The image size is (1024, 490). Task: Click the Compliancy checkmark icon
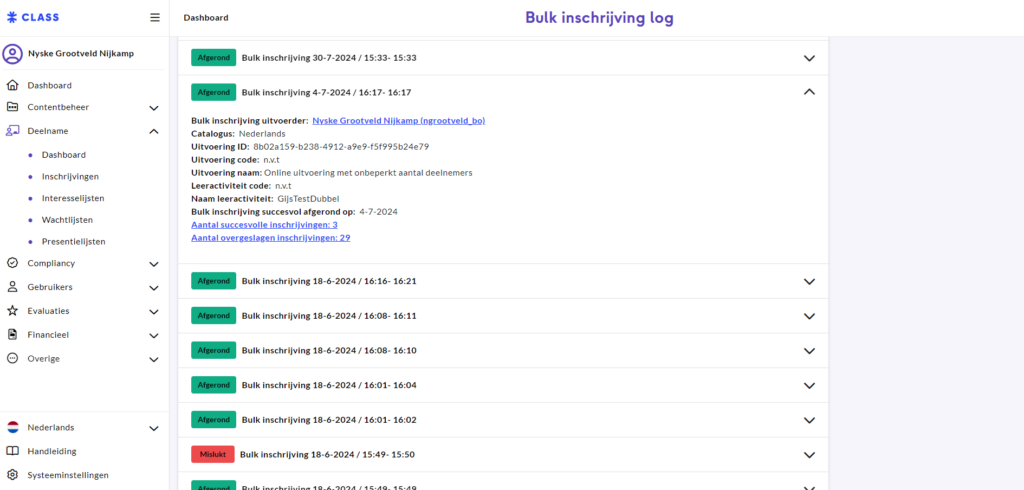[12, 263]
